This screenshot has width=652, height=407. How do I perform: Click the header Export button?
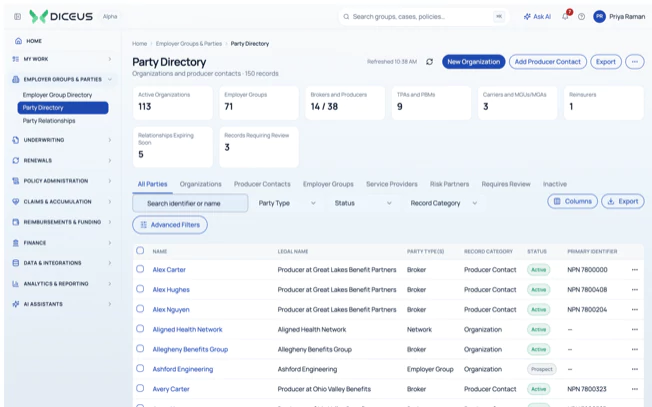point(606,62)
